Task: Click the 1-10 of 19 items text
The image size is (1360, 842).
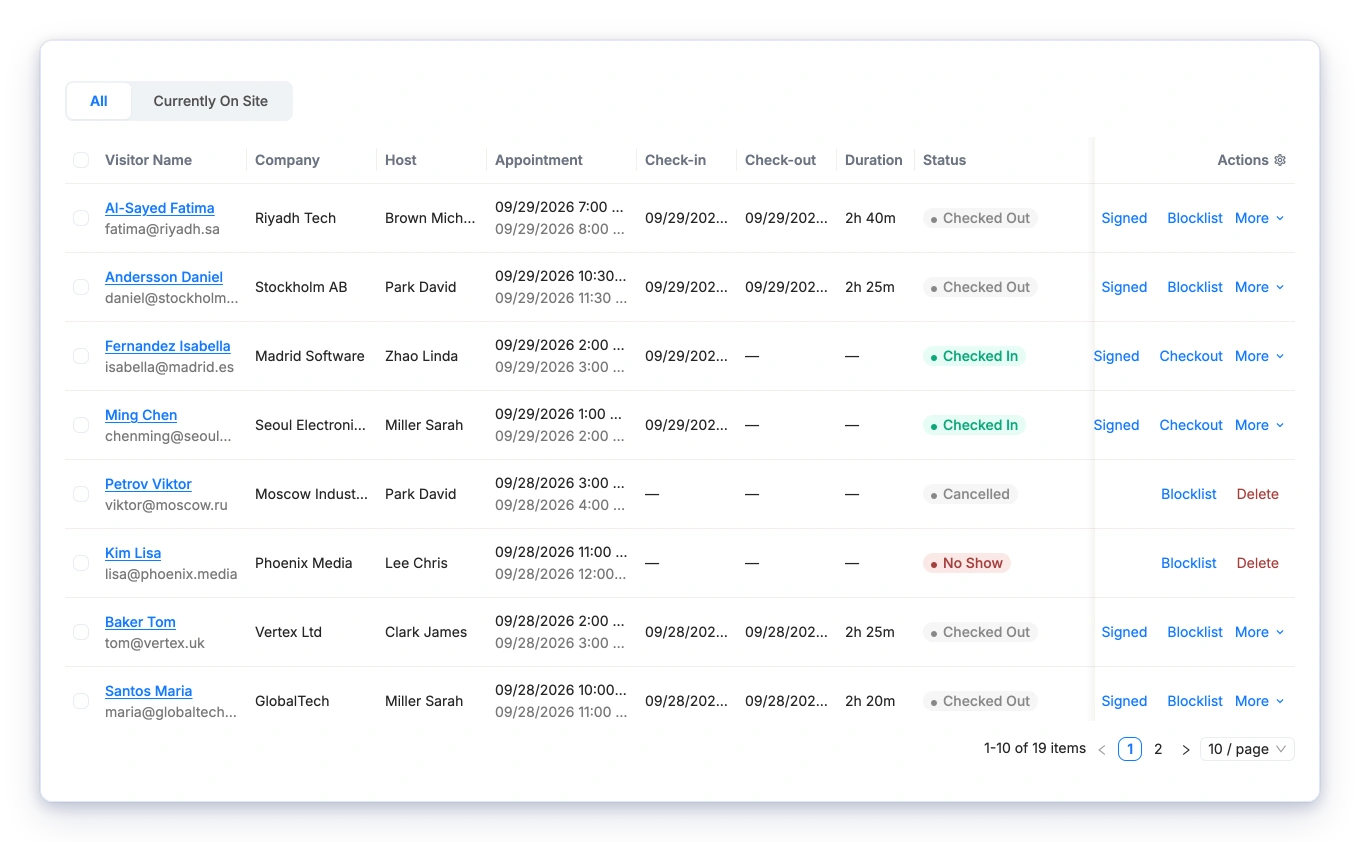Action: [1035, 748]
